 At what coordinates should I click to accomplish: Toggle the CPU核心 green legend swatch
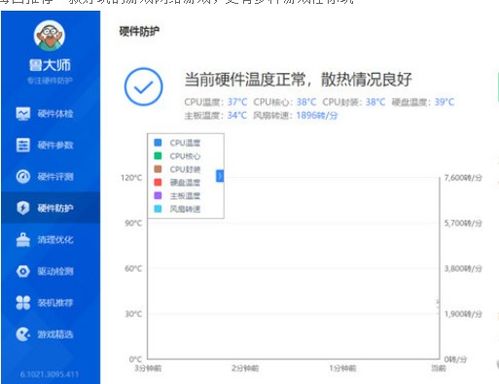click(x=158, y=156)
